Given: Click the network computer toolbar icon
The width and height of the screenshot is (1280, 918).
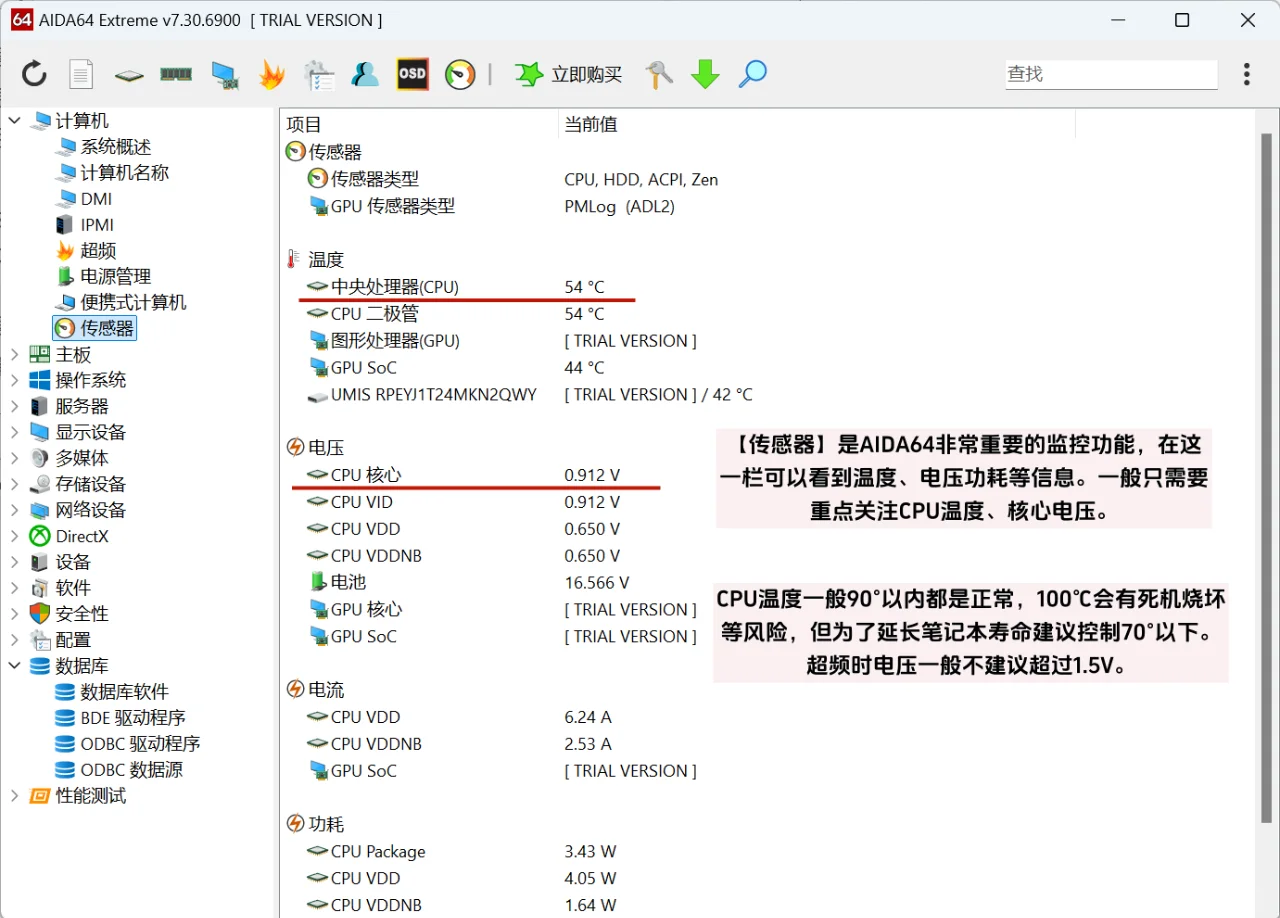Looking at the screenshot, I should tap(224, 75).
